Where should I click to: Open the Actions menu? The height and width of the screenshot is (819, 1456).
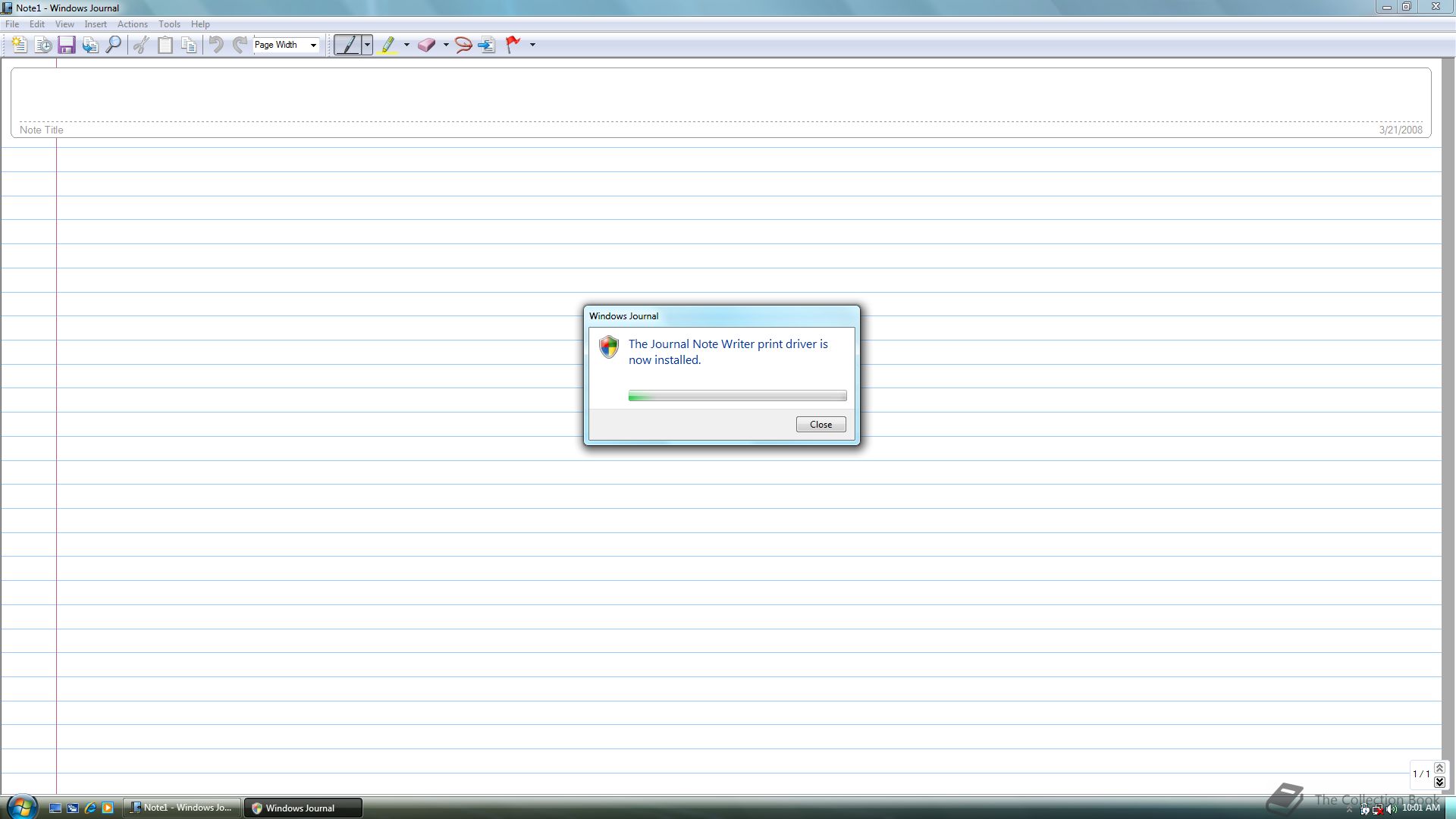(x=133, y=24)
